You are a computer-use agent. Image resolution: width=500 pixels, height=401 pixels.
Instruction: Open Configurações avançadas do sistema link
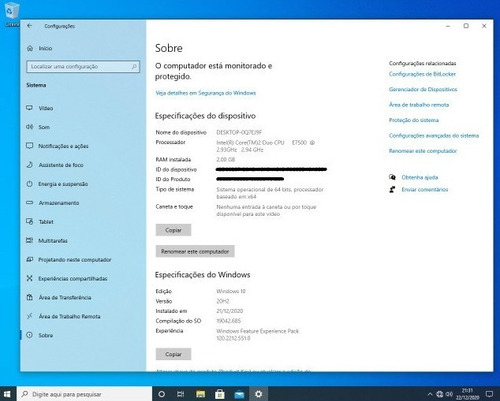point(434,136)
